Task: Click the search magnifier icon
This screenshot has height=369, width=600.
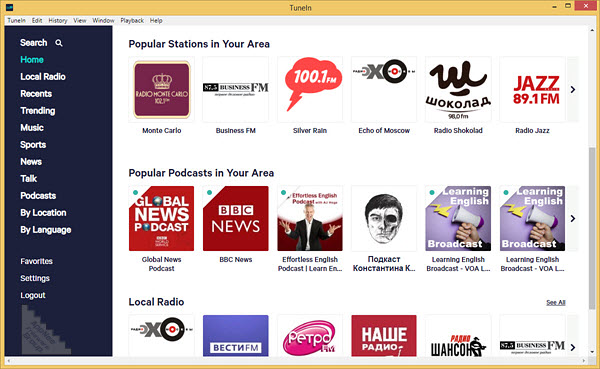Action: pyautogui.click(x=59, y=43)
